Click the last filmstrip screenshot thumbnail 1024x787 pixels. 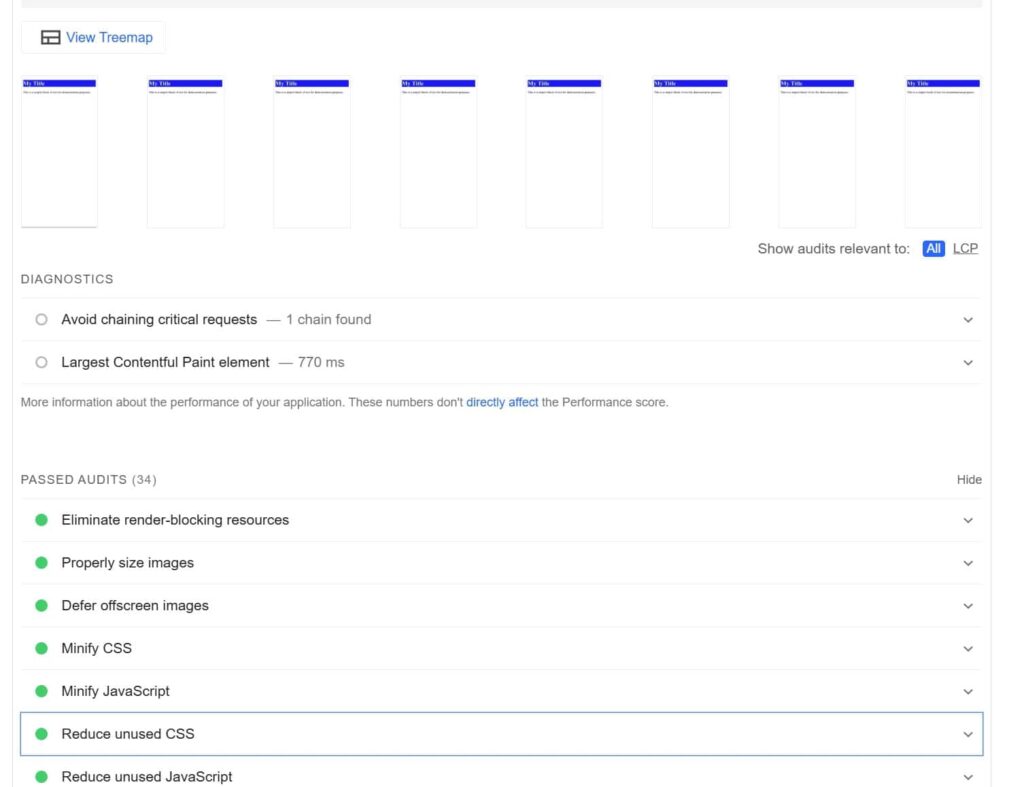pyautogui.click(x=942, y=152)
